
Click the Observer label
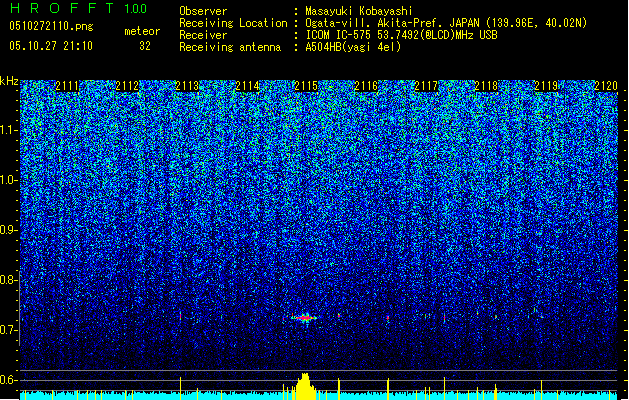203,11
